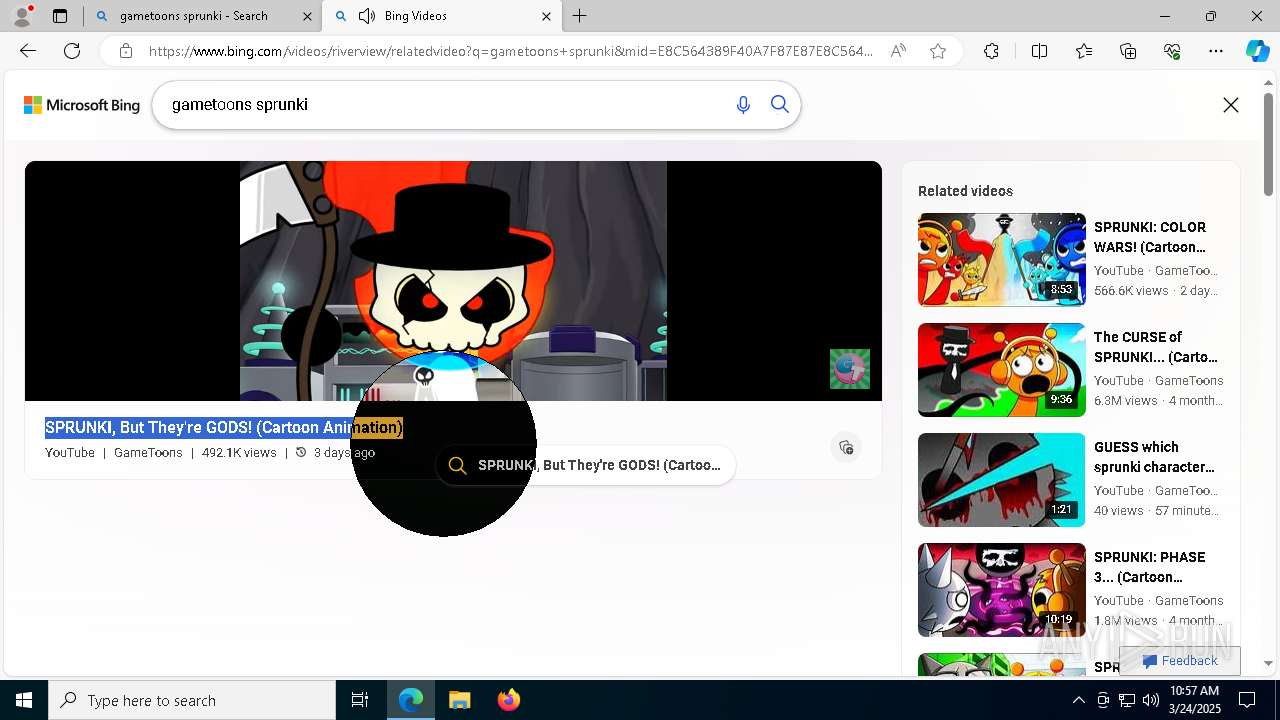This screenshot has width=1280, height=720.
Task: Open The CURSE of SPRUNKI title
Action: click(1156, 347)
